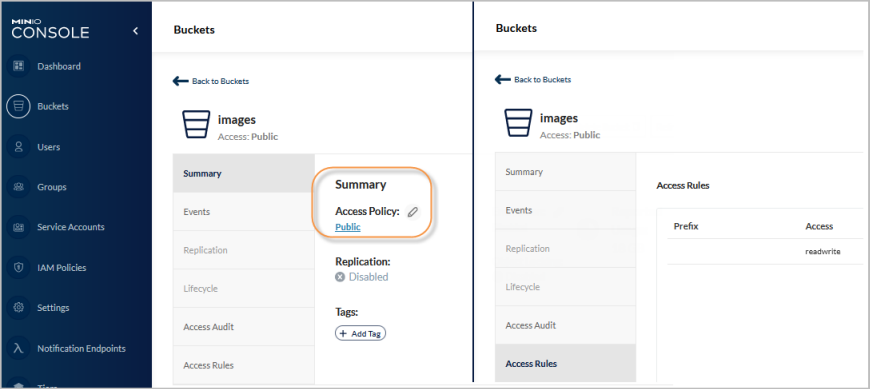
Task: Add a tag with Add Tag button
Action: pos(361,334)
